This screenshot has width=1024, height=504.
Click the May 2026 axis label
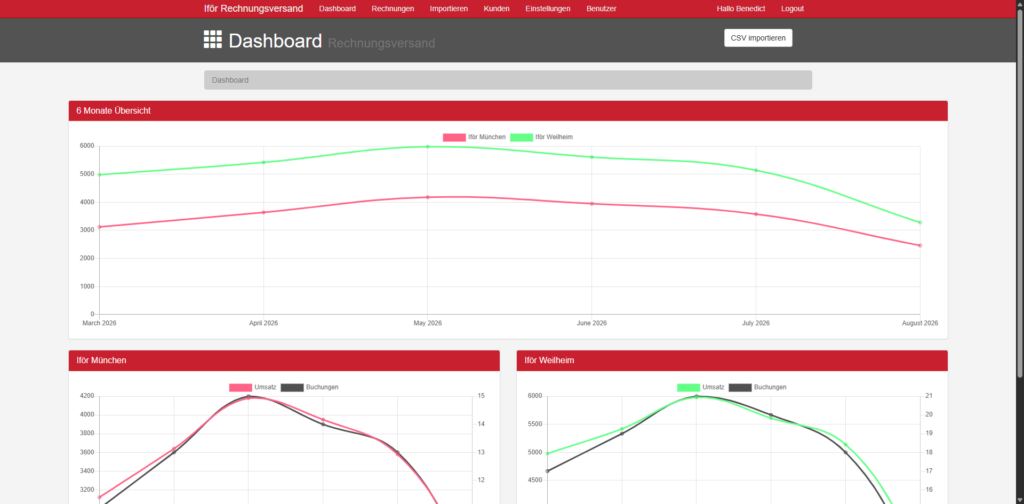click(428, 323)
